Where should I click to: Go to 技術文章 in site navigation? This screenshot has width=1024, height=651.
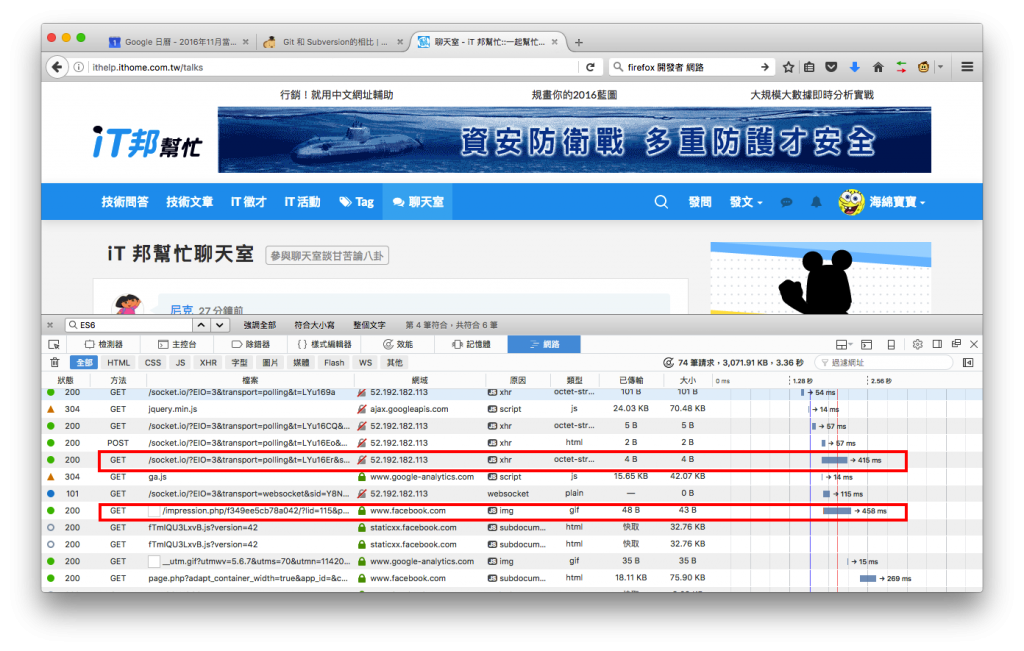(x=189, y=202)
